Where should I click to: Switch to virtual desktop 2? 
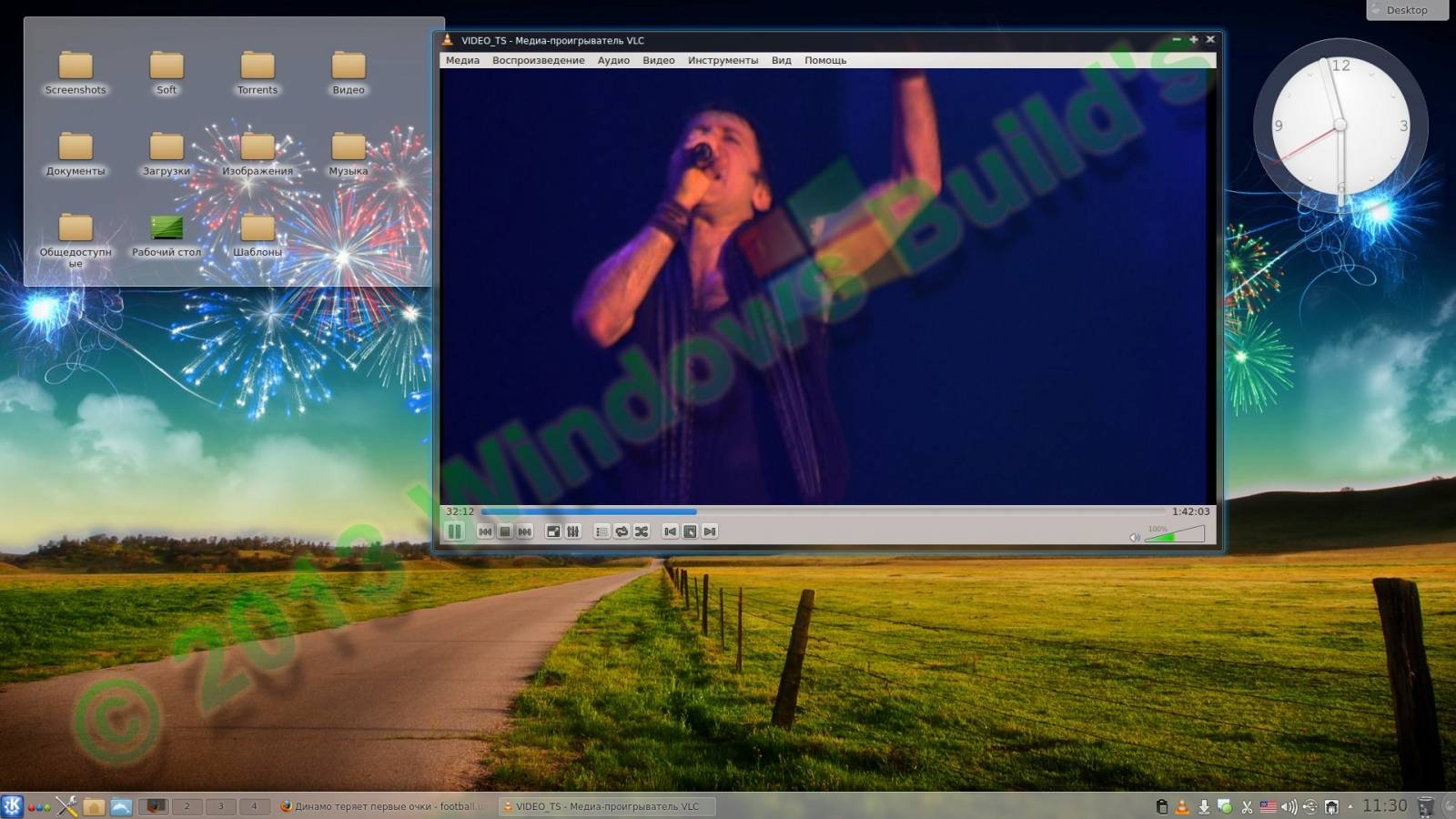pyautogui.click(x=187, y=806)
